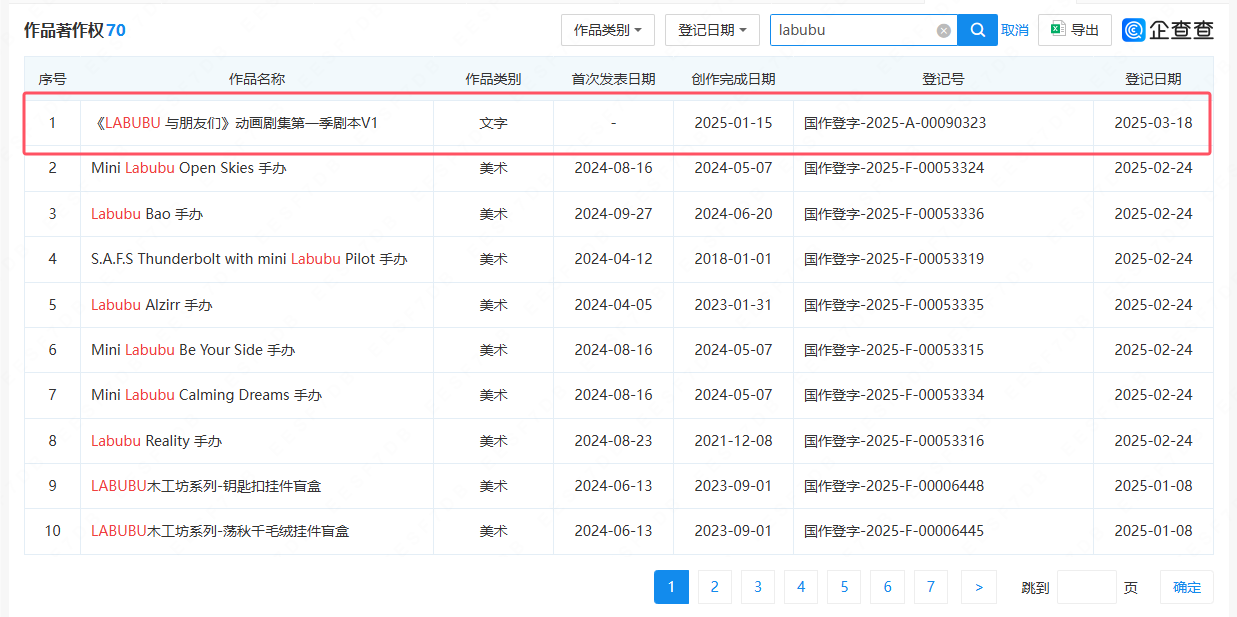The image size is (1237, 617).
Task: Click Mini Labubu Open Skies 手办 title
Action: tap(189, 168)
